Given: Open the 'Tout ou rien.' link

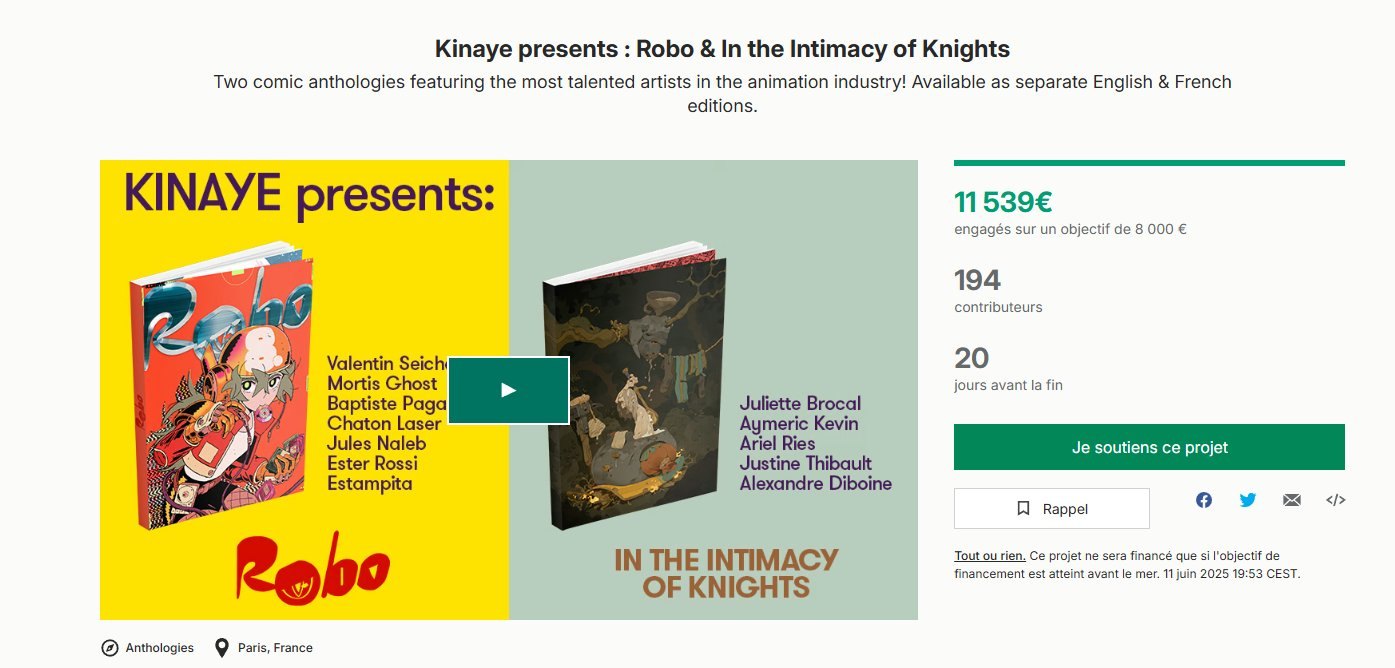Looking at the screenshot, I should click(x=989, y=556).
